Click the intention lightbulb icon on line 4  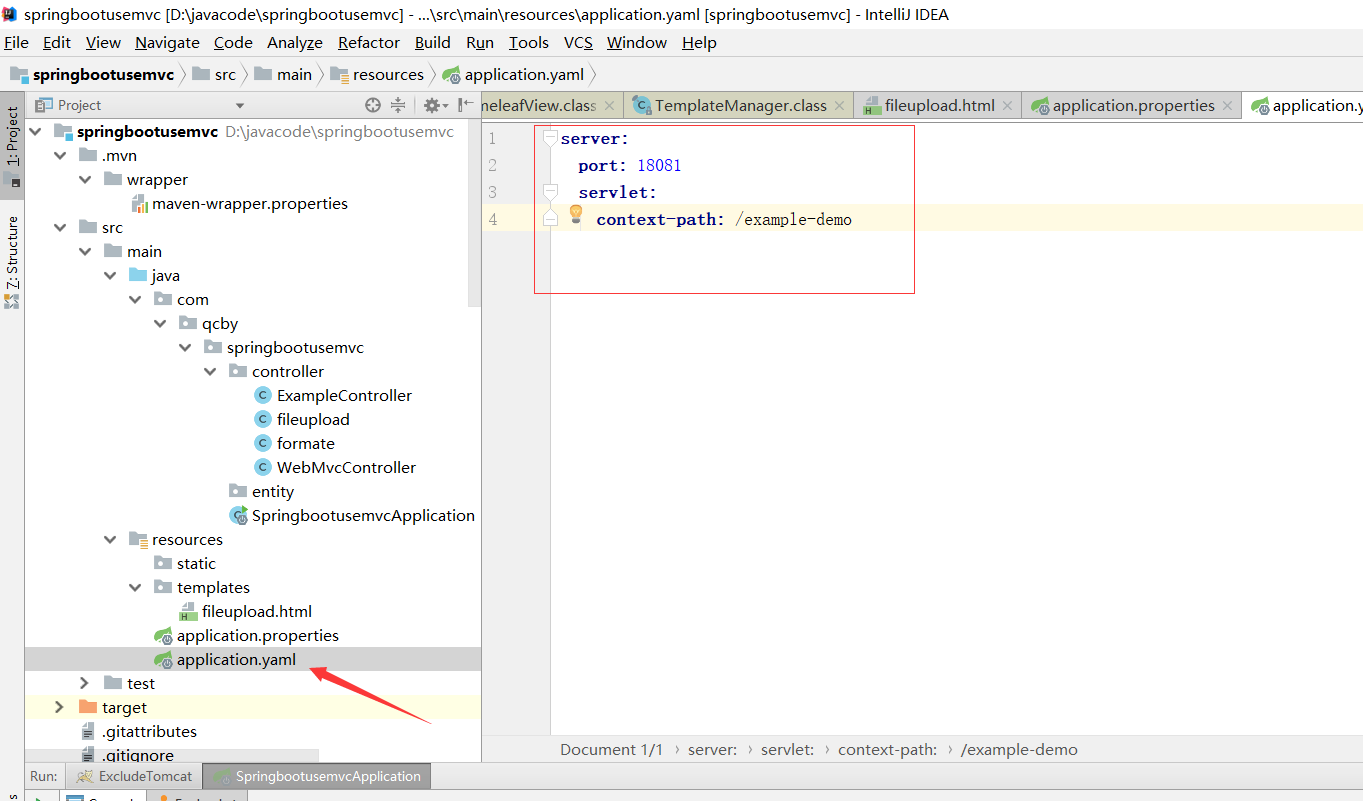point(575,213)
